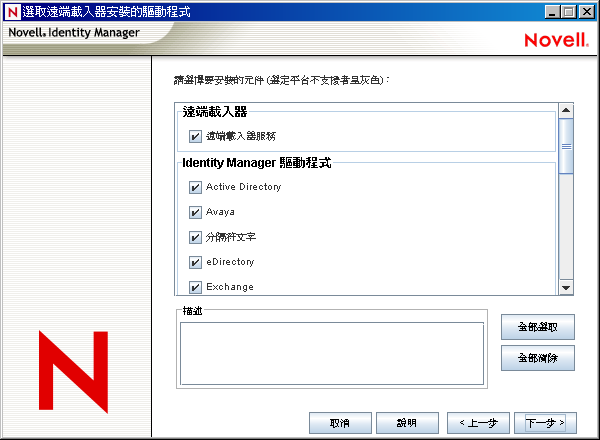The image size is (600, 440).
Task: Click the Avaya label text
Action: click(220, 212)
